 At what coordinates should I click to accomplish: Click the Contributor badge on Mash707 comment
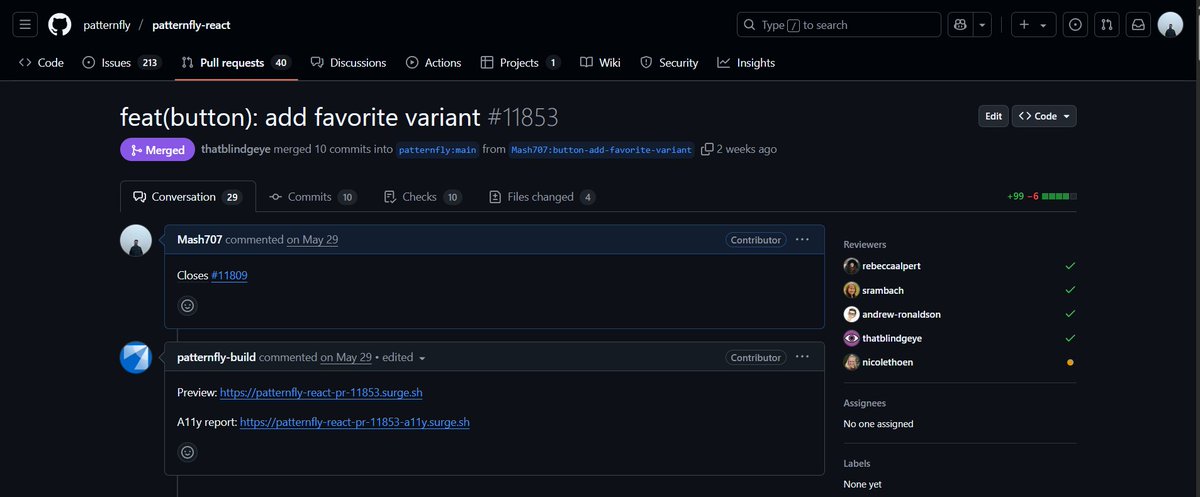click(755, 240)
